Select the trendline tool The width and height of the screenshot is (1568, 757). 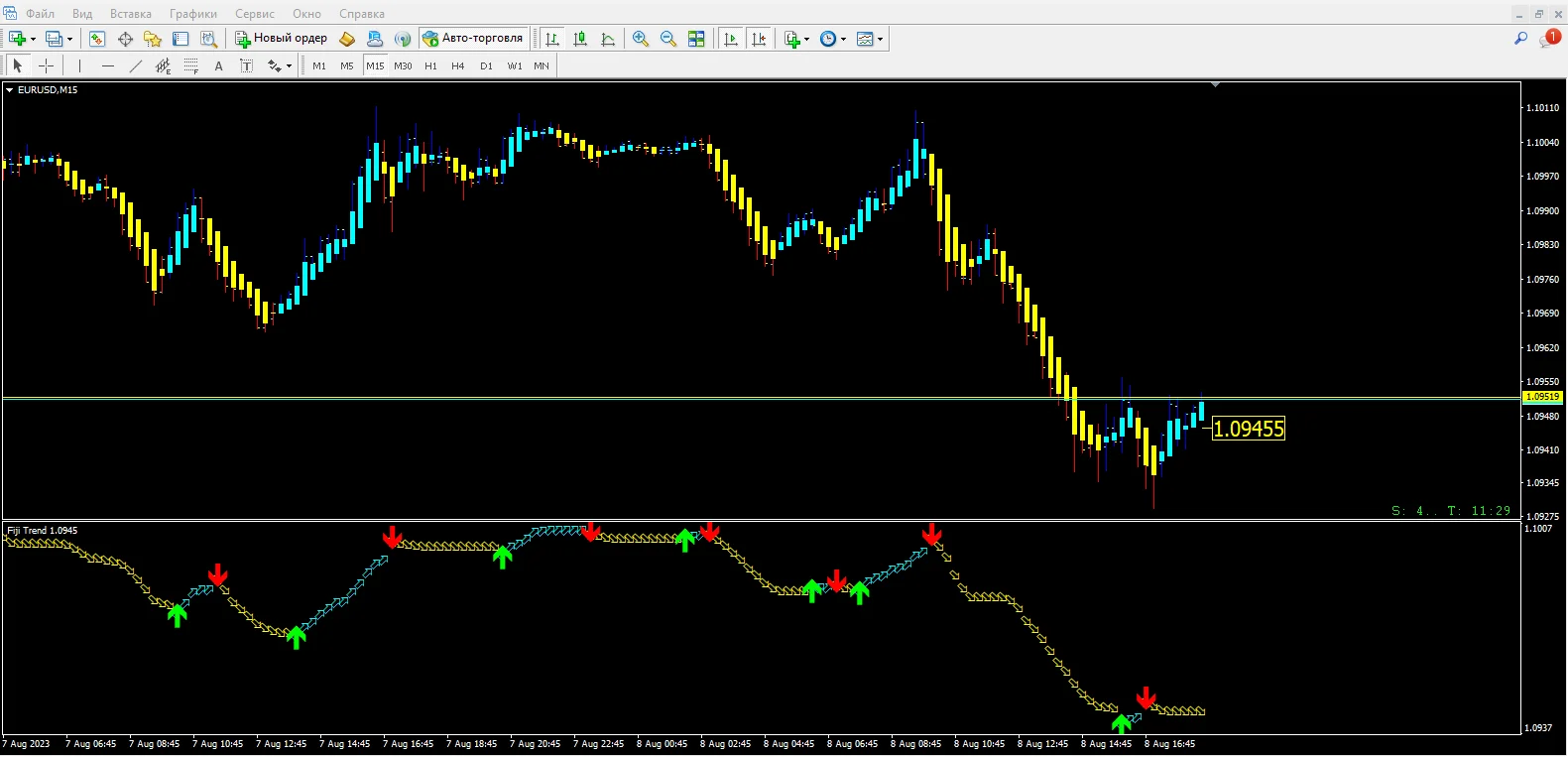click(x=135, y=65)
